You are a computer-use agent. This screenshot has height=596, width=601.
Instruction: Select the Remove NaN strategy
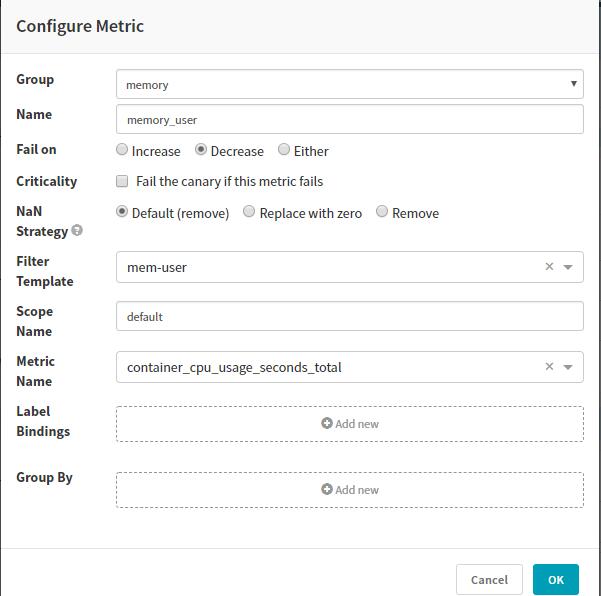tap(382, 212)
